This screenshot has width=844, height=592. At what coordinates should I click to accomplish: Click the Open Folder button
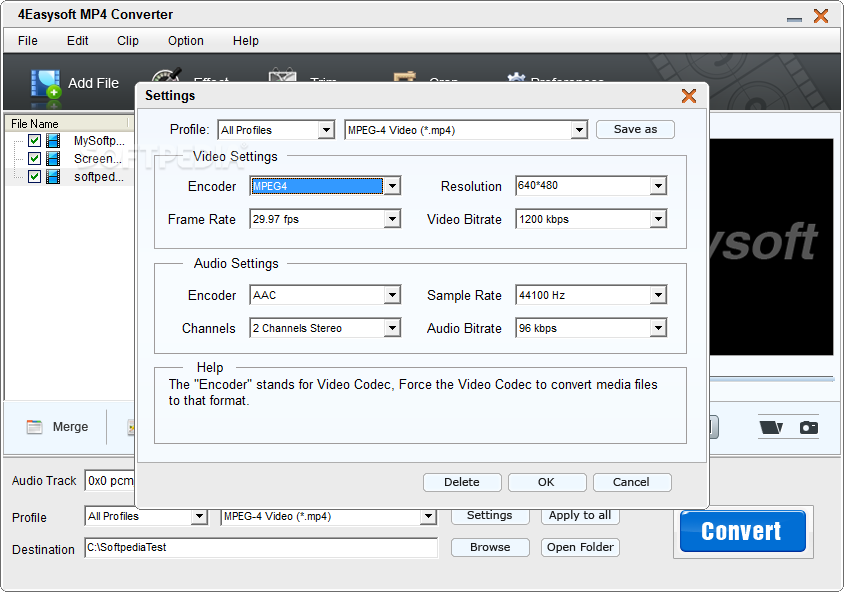point(580,547)
